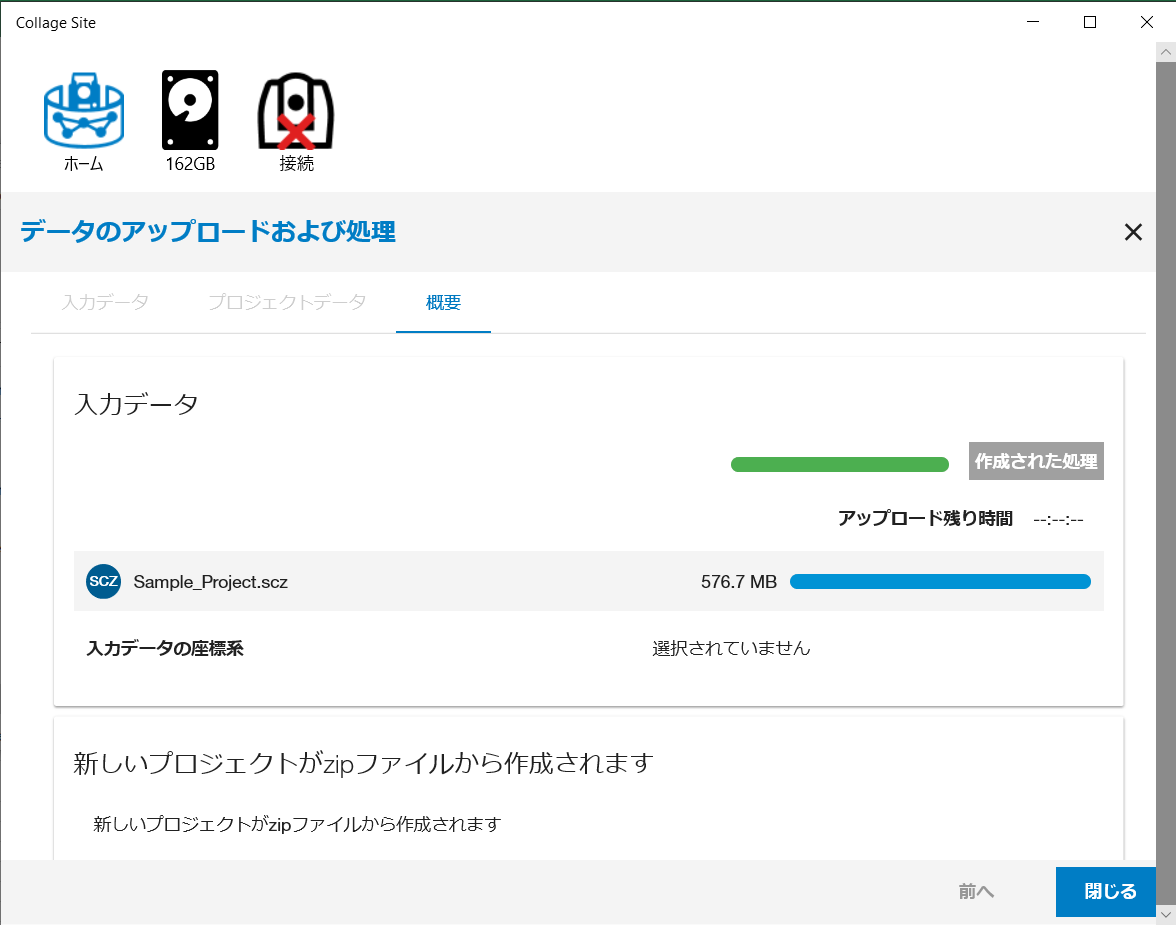Open the ホーム home icon

click(83, 111)
